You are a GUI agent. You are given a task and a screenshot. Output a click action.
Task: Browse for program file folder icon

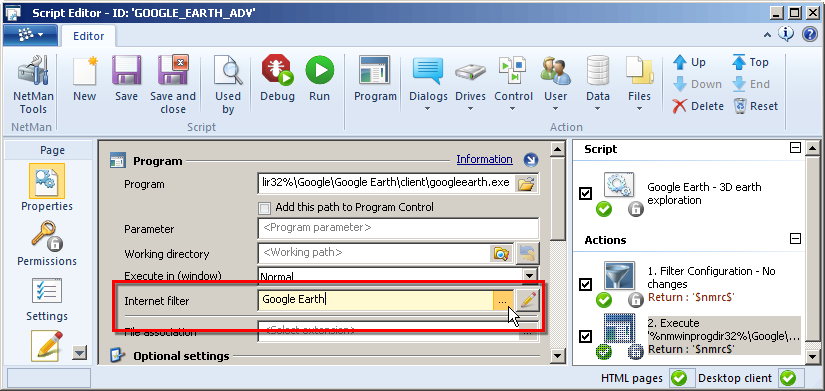click(526, 184)
